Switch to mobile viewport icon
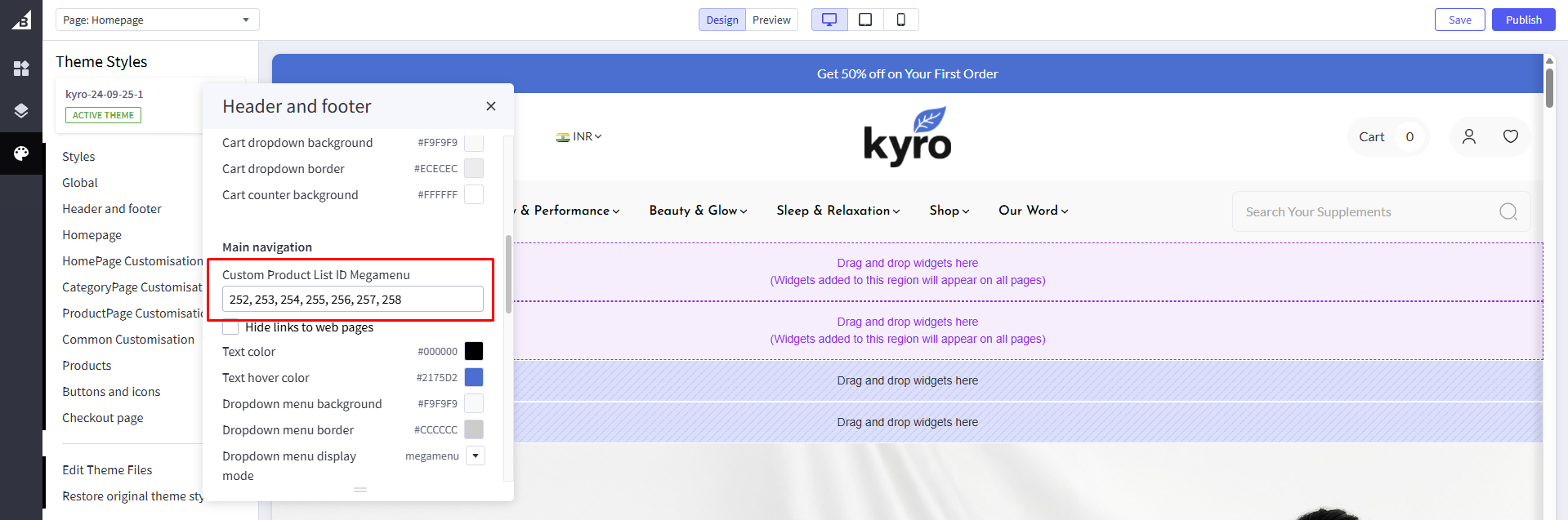Image resolution: width=1568 pixels, height=520 pixels. (x=900, y=20)
